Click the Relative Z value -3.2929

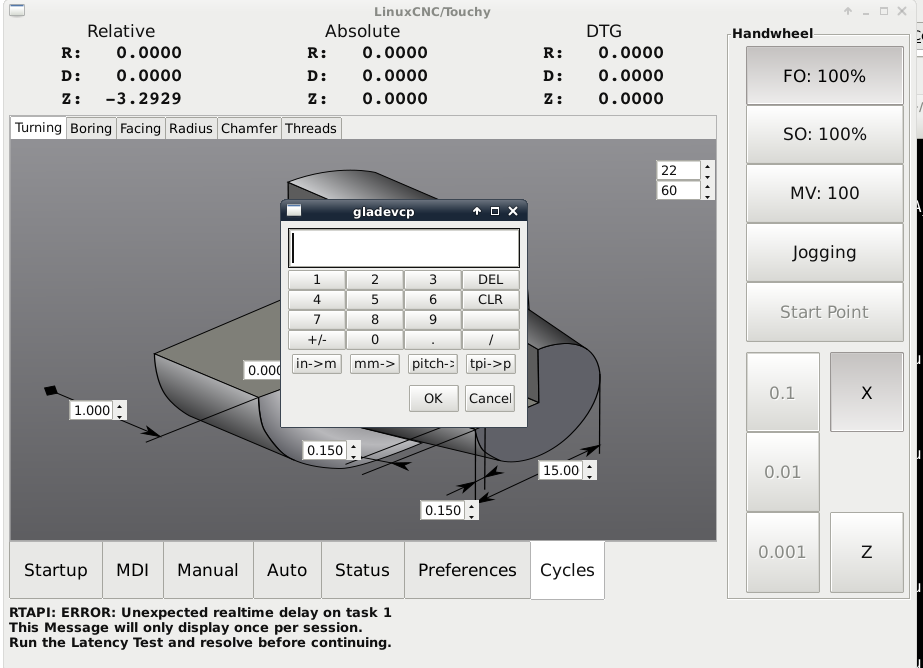(143, 98)
